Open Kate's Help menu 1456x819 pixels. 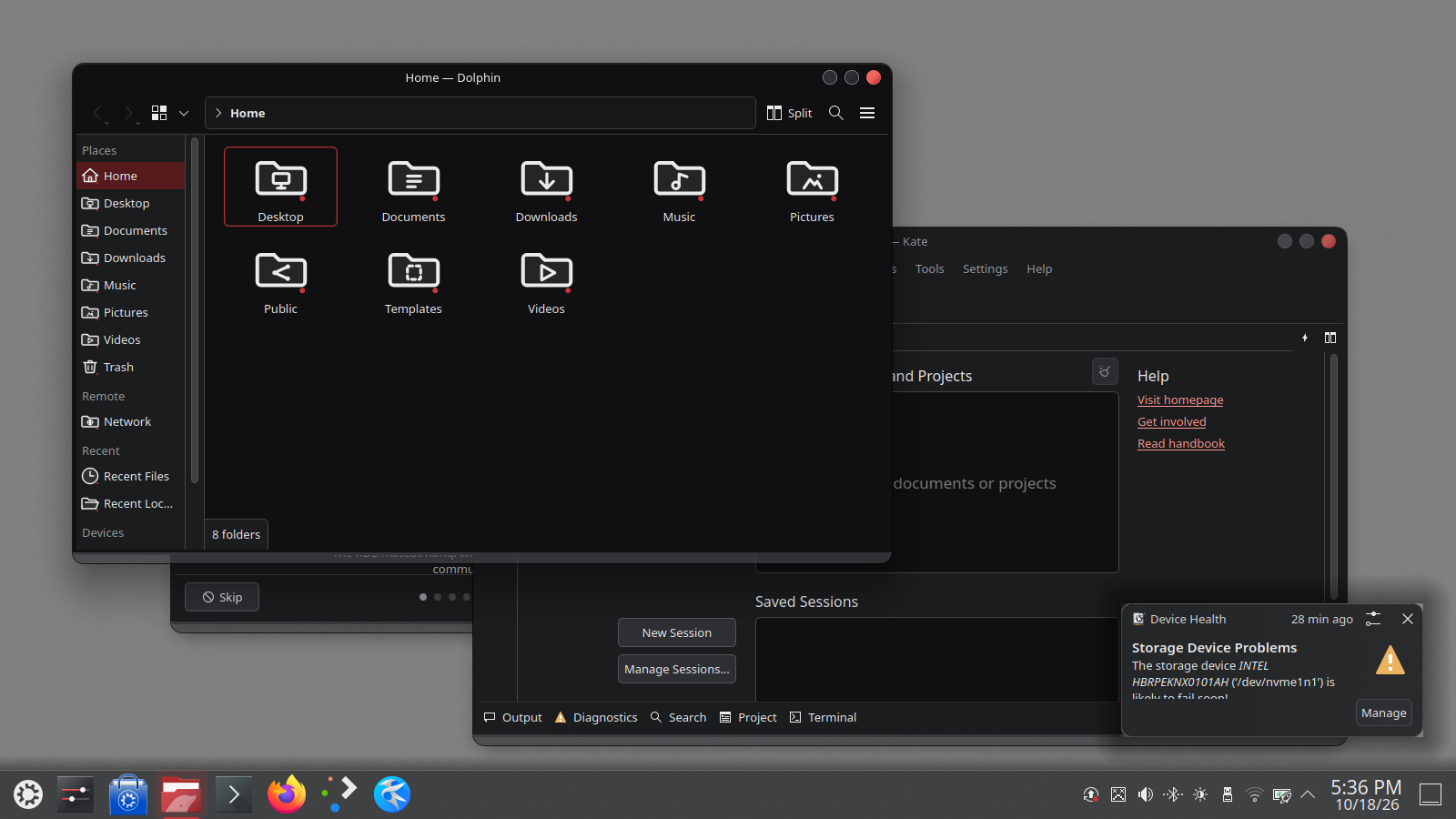1039,268
